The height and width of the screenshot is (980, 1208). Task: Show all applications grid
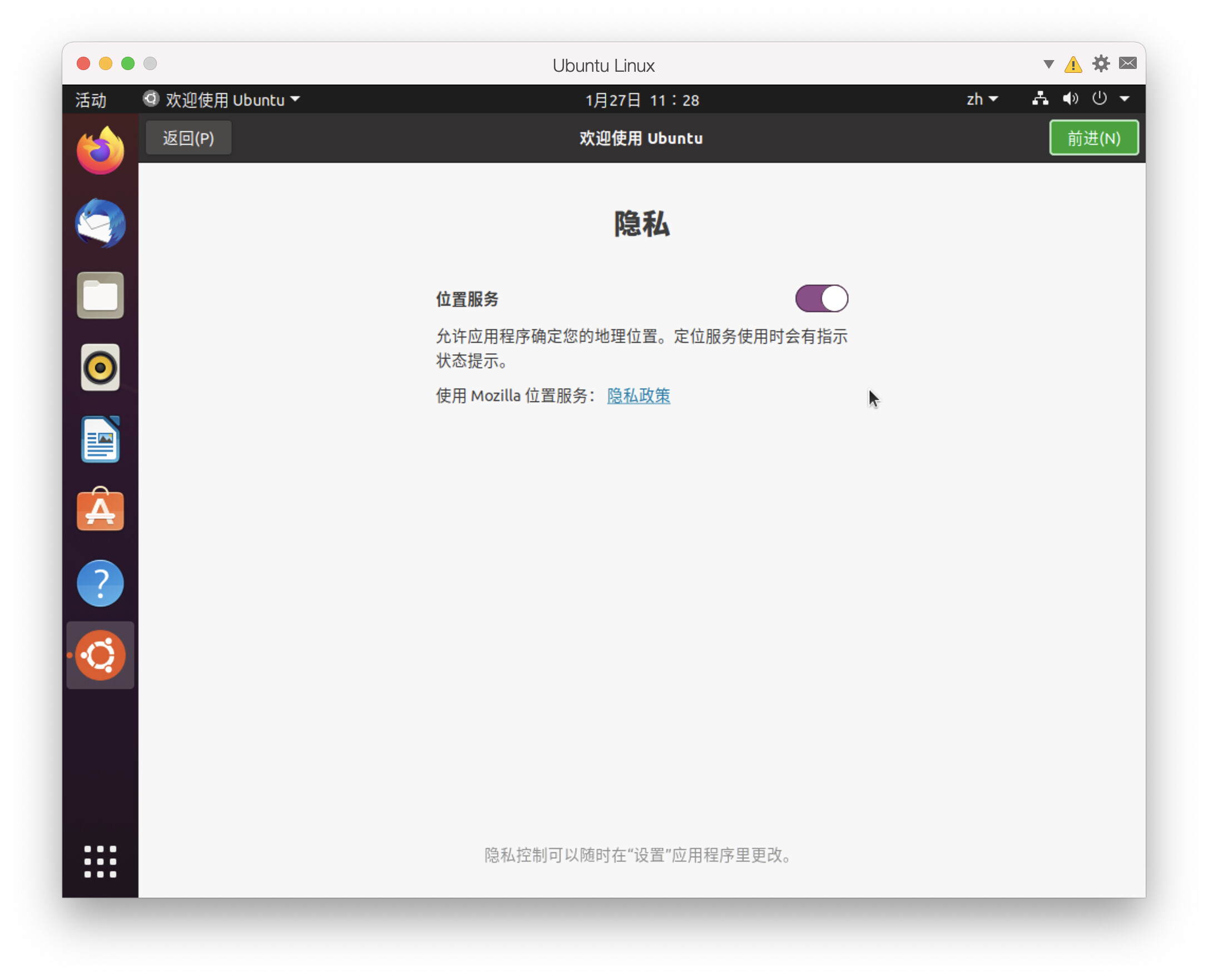[x=100, y=862]
